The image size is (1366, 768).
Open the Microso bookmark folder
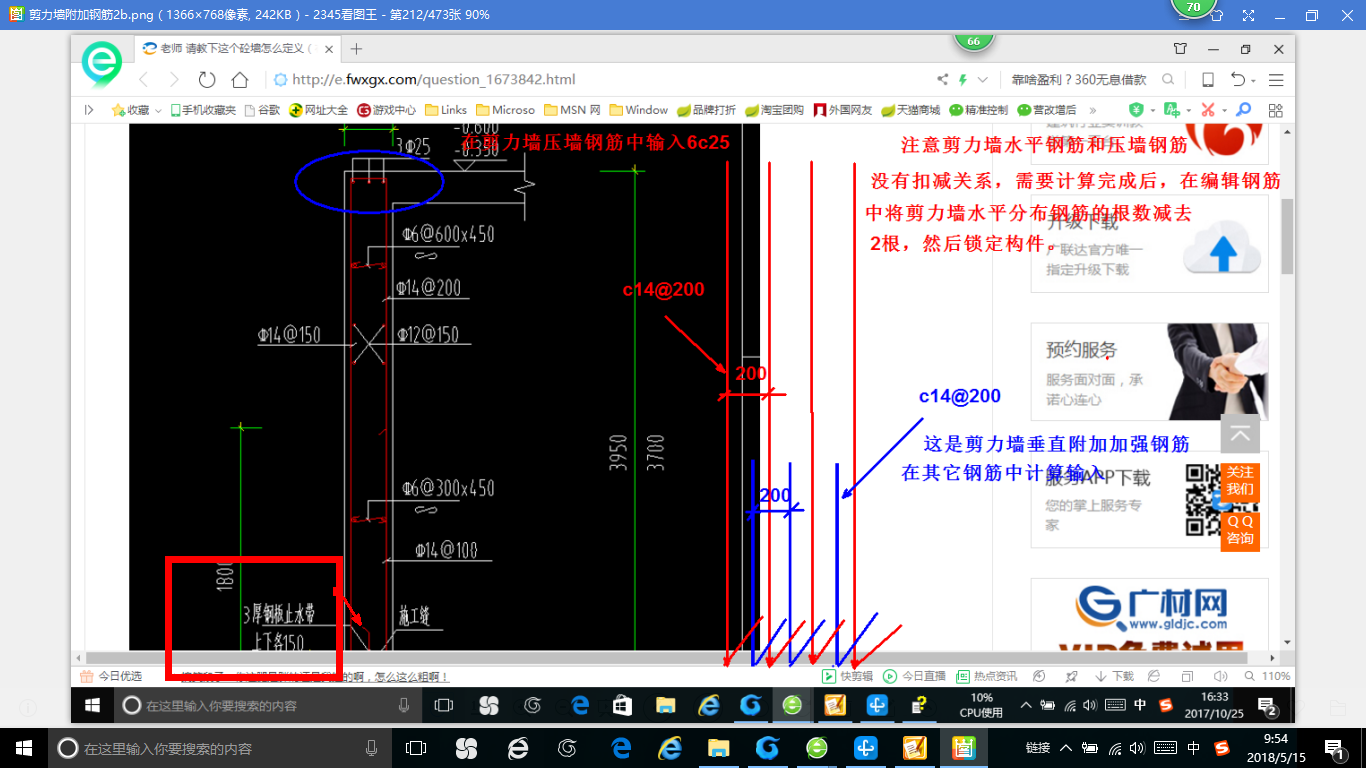(x=506, y=110)
